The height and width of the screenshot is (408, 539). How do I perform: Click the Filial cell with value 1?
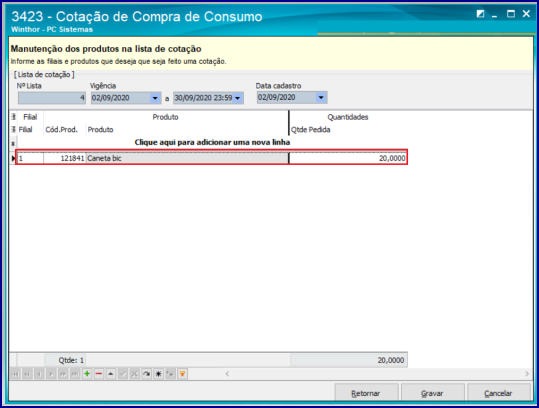(30, 158)
